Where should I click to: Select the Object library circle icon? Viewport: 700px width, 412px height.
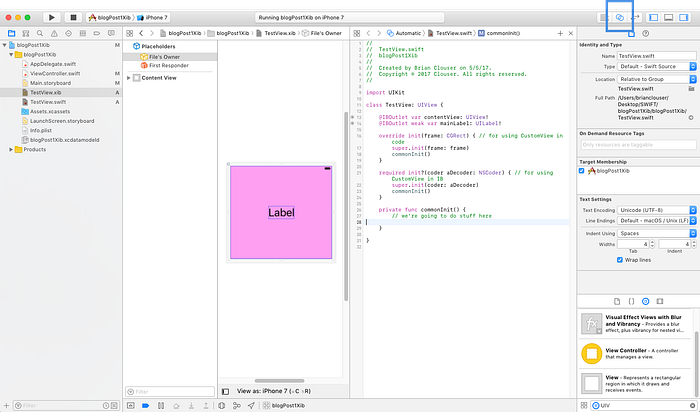[646, 301]
